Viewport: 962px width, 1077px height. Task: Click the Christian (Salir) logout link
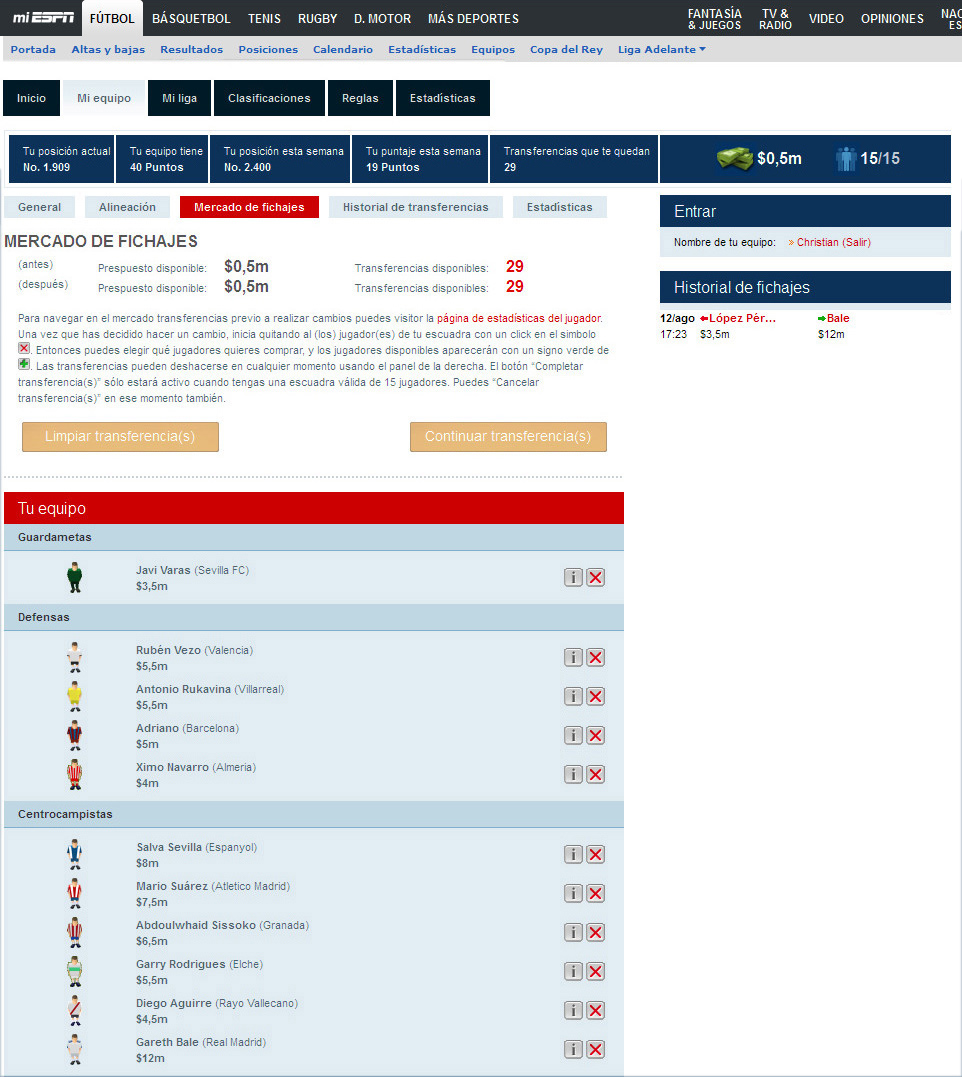tap(834, 242)
